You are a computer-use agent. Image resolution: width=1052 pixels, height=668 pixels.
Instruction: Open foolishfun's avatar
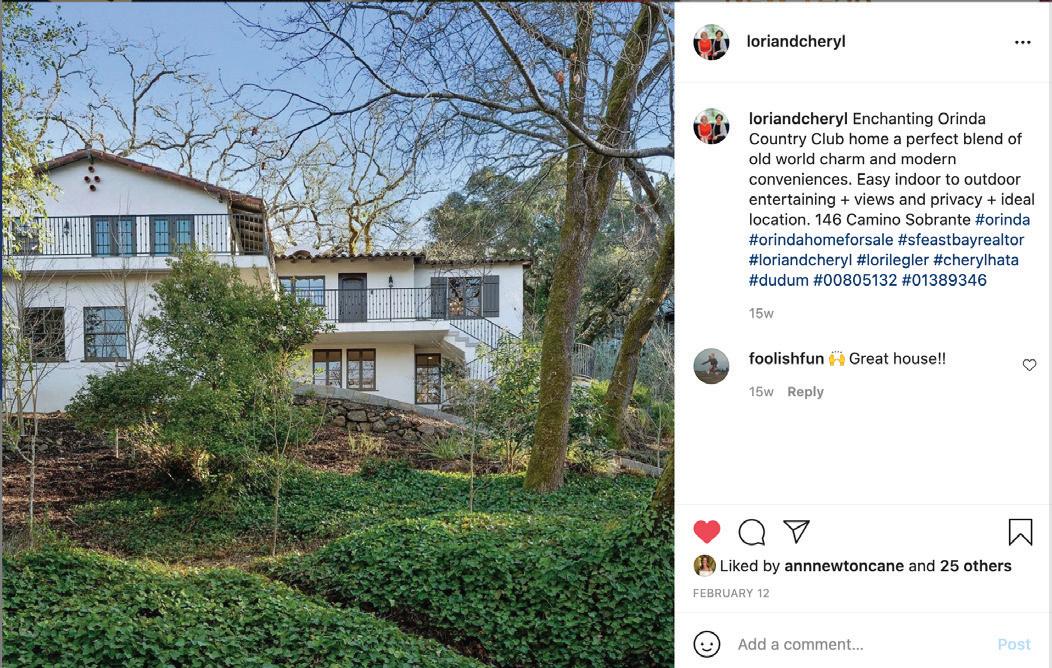711,366
